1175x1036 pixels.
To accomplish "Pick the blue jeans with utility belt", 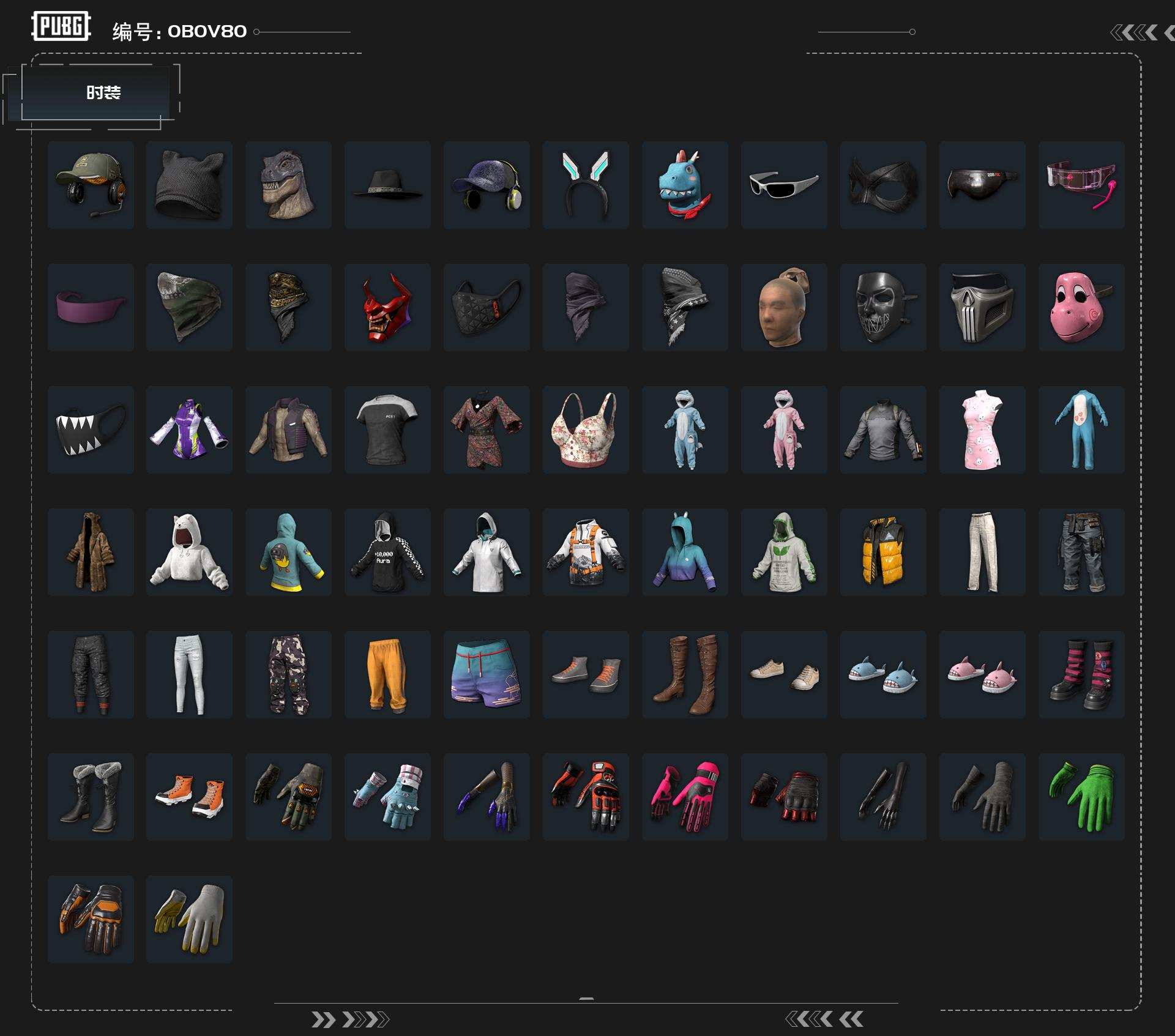I will pos(1081,552).
